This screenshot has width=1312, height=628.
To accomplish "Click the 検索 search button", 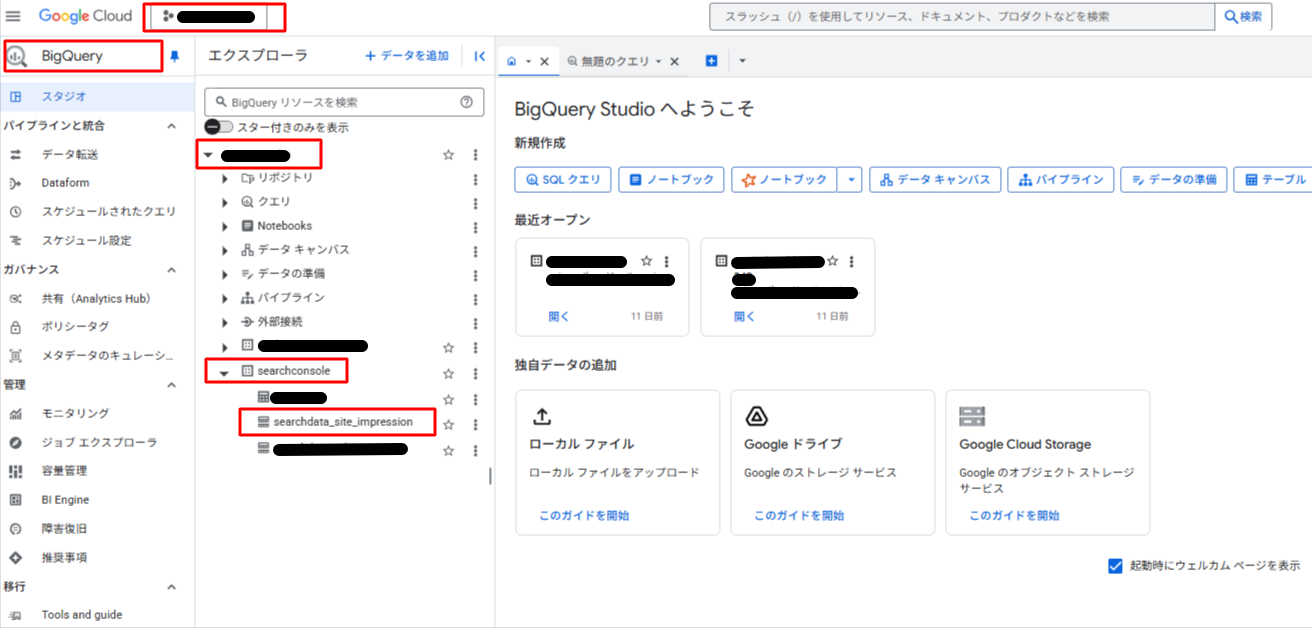I will (x=1243, y=17).
